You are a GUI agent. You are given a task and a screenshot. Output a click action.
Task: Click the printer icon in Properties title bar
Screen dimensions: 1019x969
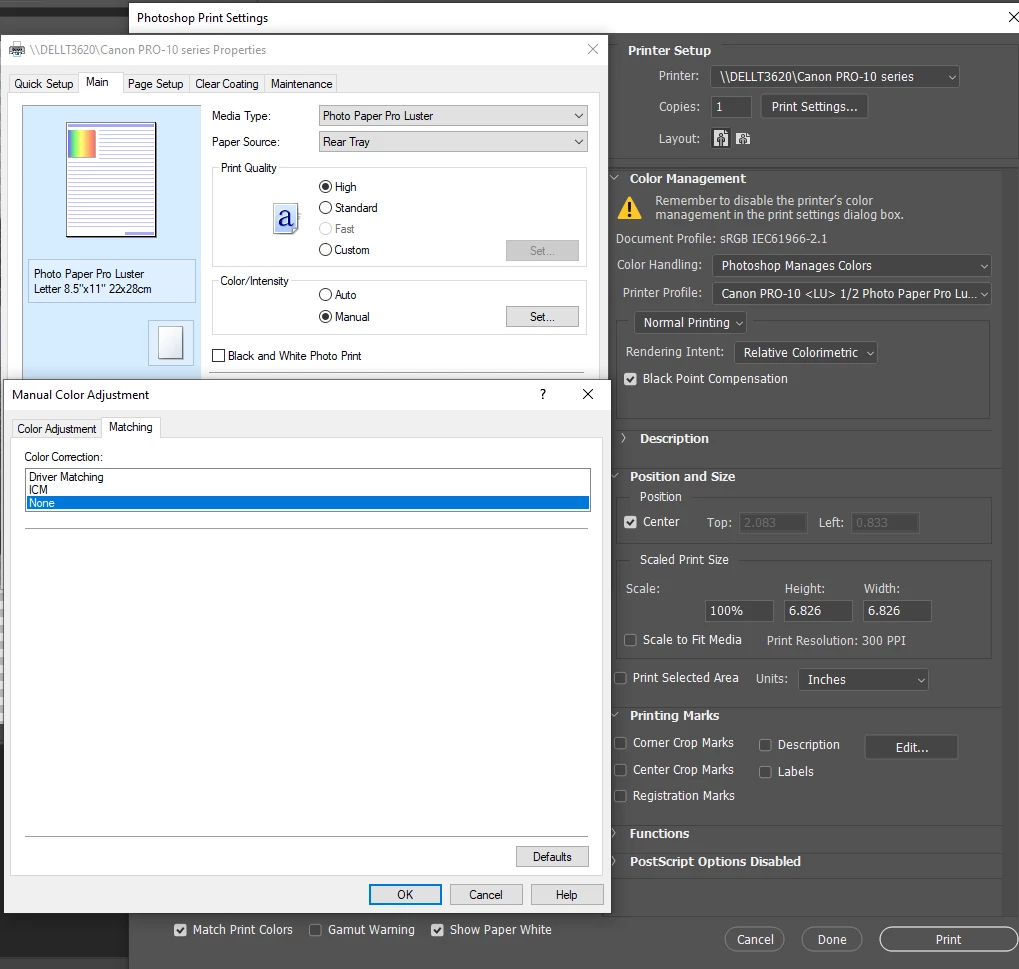[x=16, y=50]
